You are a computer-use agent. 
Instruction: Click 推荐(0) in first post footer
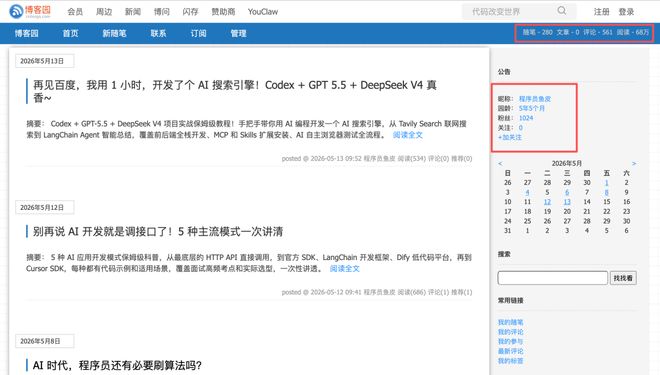coord(462,159)
